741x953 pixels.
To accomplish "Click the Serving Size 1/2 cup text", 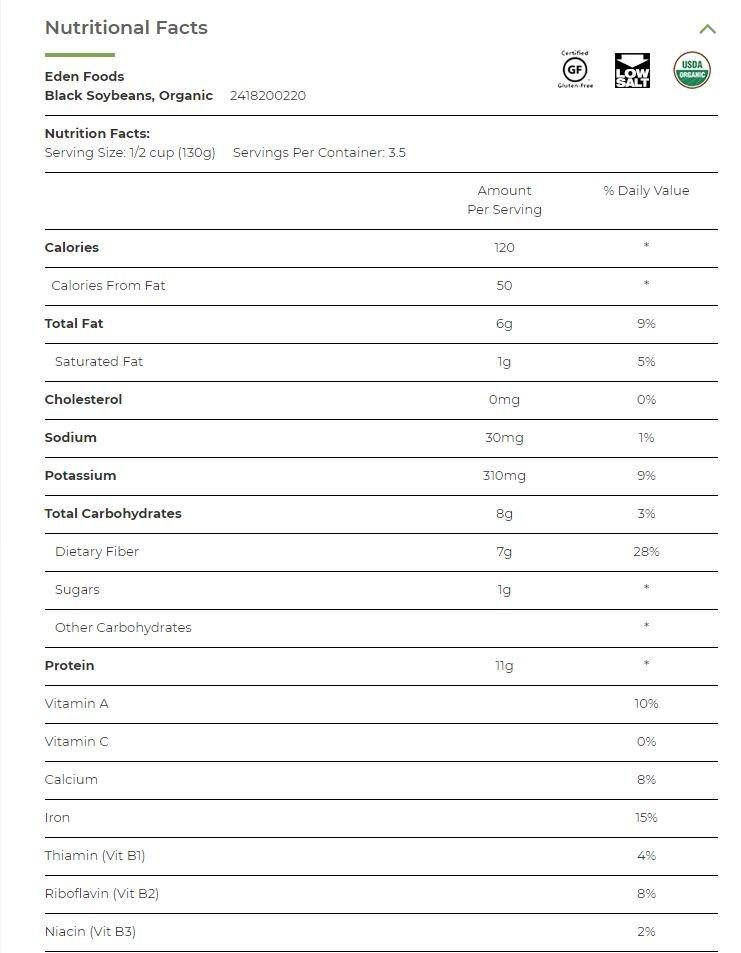I will tap(130, 153).
